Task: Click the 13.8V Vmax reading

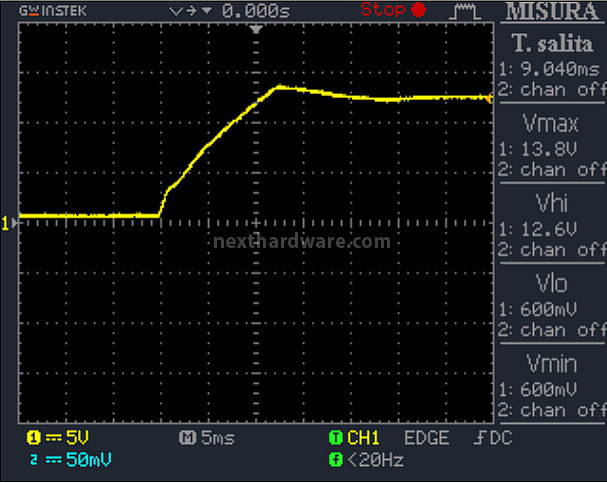Action: pyautogui.click(x=549, y=149)
